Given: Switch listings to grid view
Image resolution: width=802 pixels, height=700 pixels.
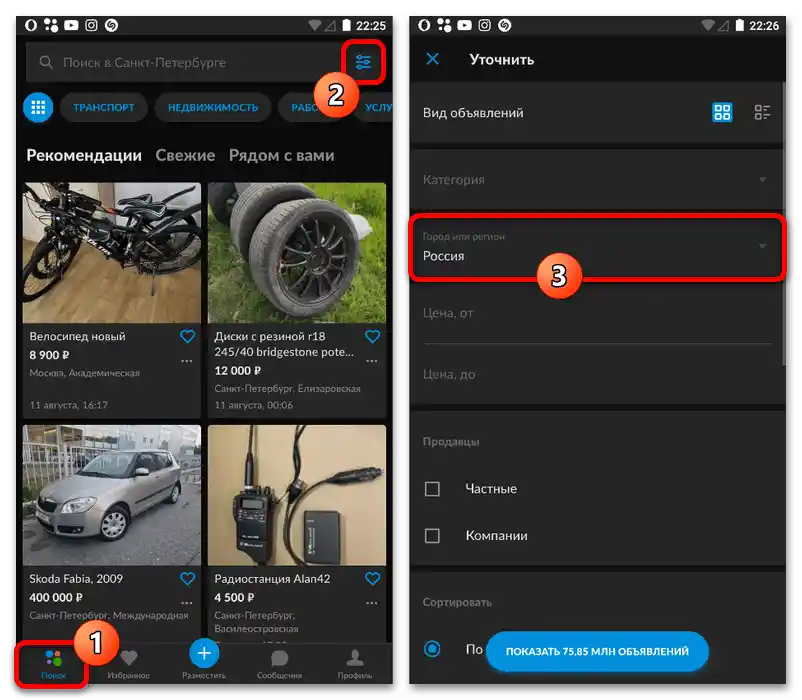Looking at the screenshot, I should tap(722, 112).
